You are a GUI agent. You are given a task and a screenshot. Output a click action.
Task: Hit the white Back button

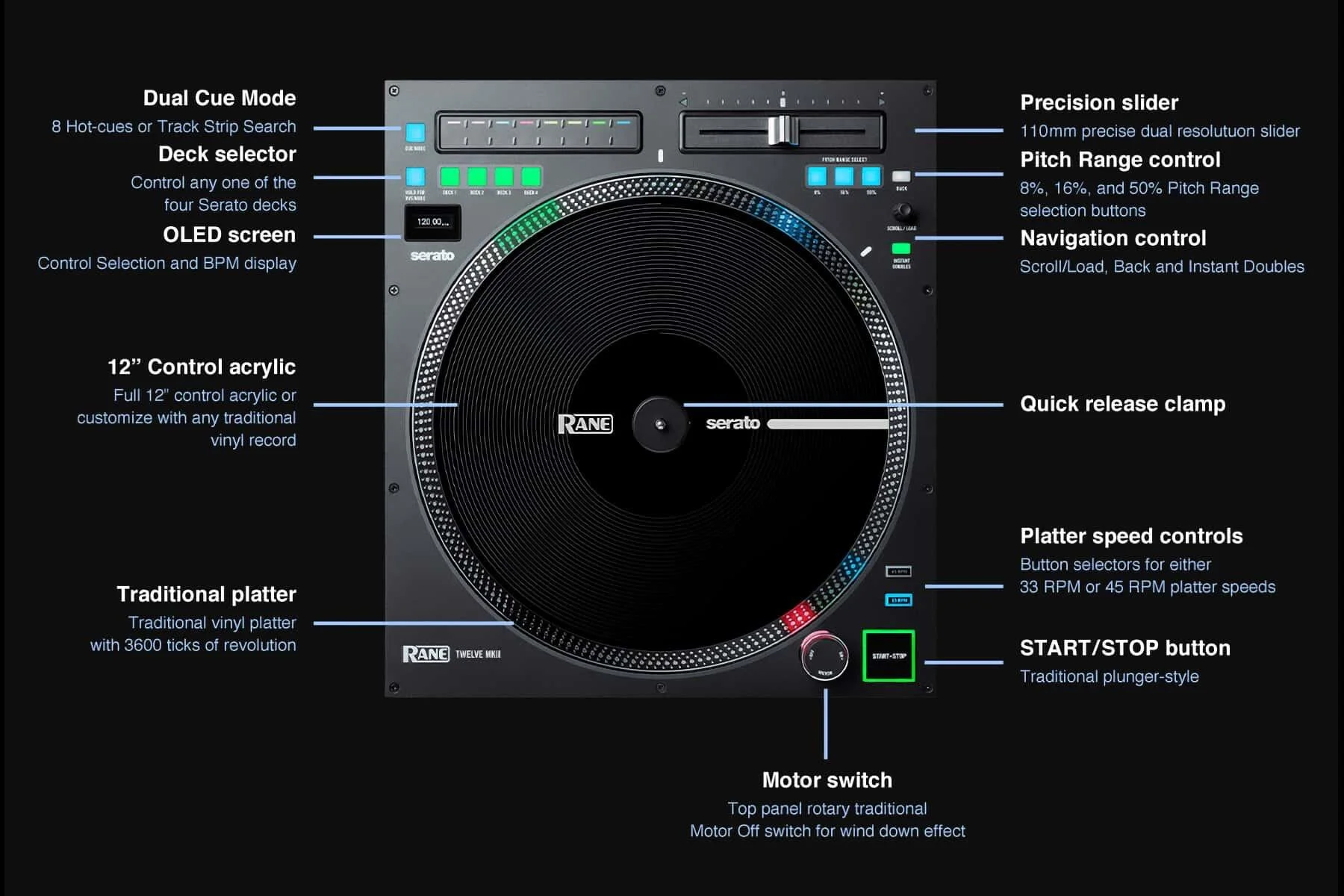[901, 176]
